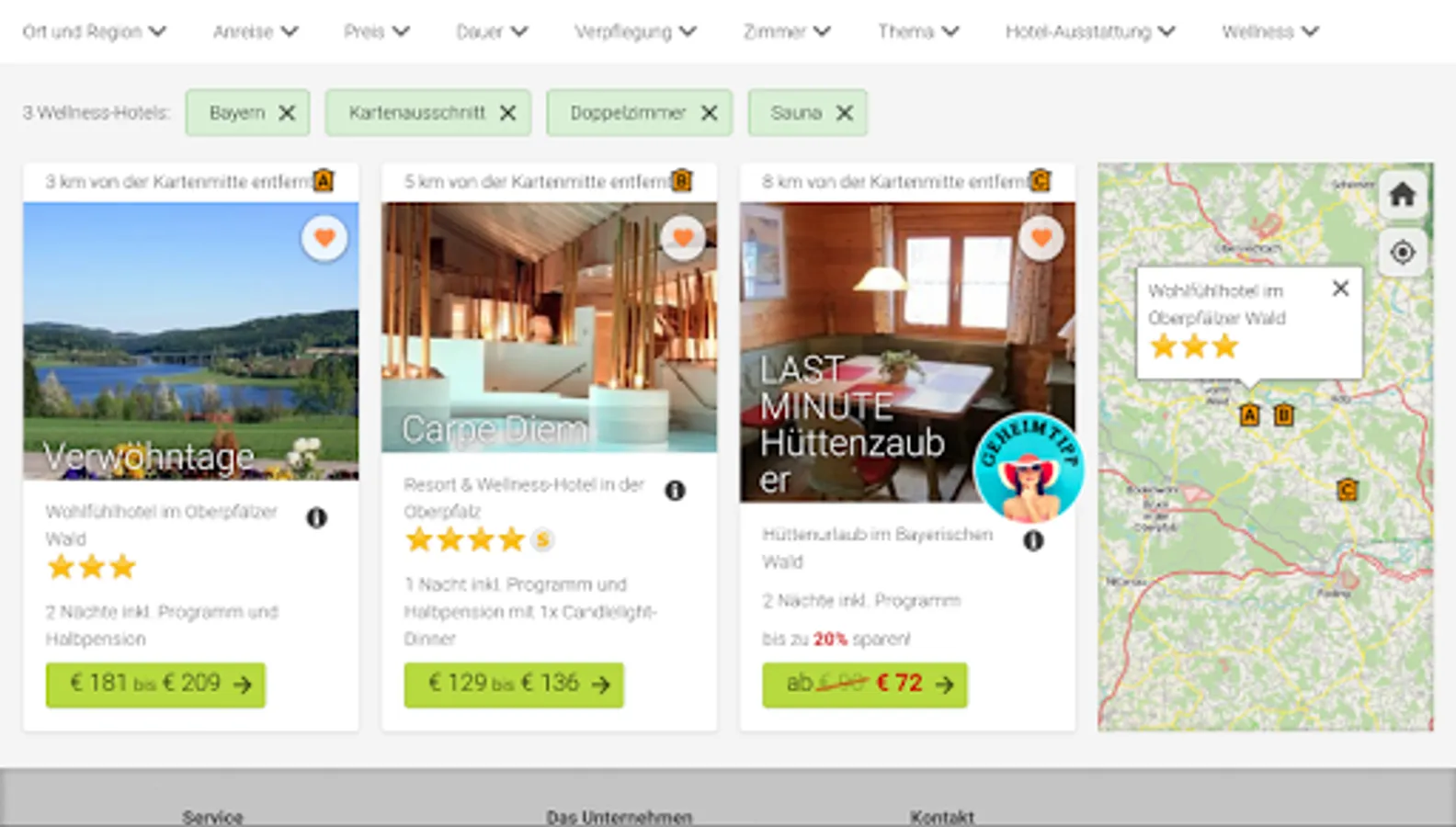Click the Service footer heading
The height and width of the screenshot is (827, 1456).
[212, 817]
